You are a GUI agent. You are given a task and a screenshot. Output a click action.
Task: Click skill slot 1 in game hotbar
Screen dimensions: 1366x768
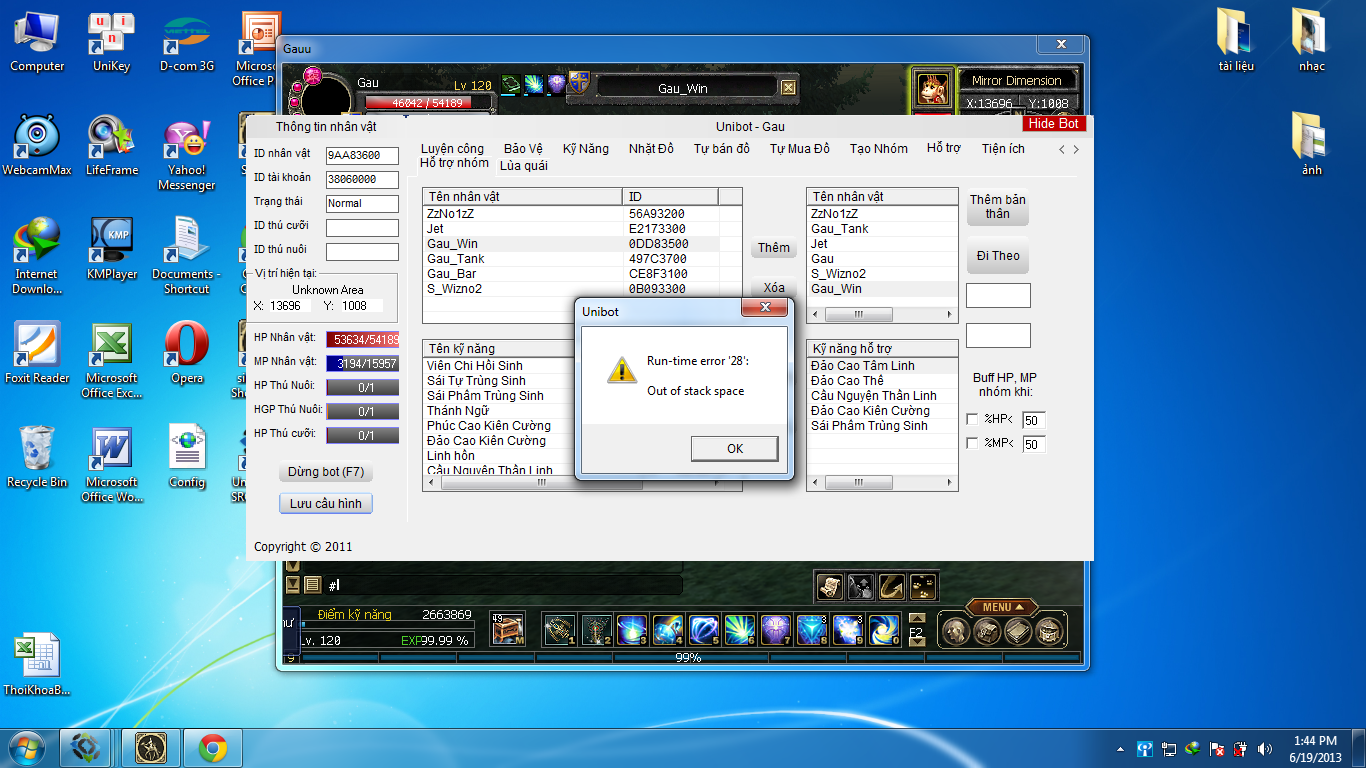pos(560,630)
